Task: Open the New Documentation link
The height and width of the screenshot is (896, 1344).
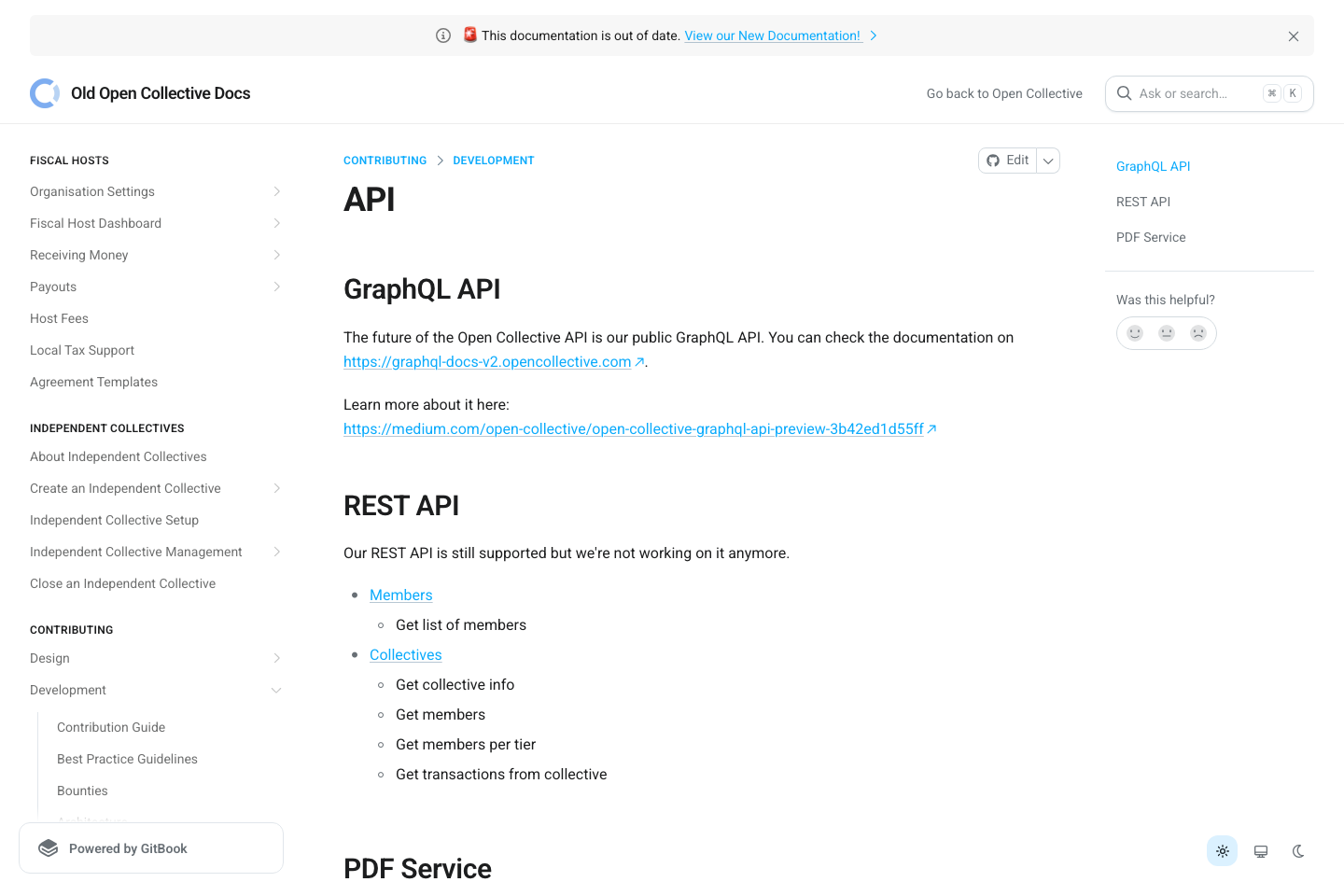Action: 773,35
